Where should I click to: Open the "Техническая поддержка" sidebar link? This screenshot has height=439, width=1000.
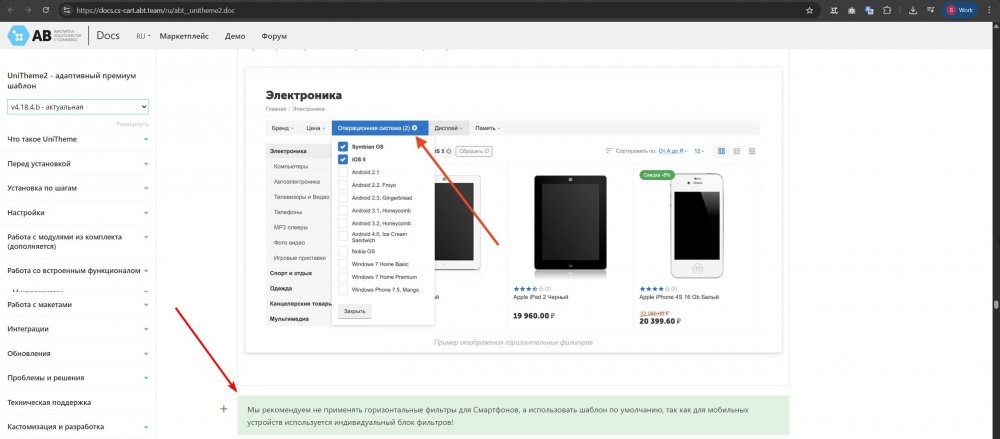click(49, 402)
